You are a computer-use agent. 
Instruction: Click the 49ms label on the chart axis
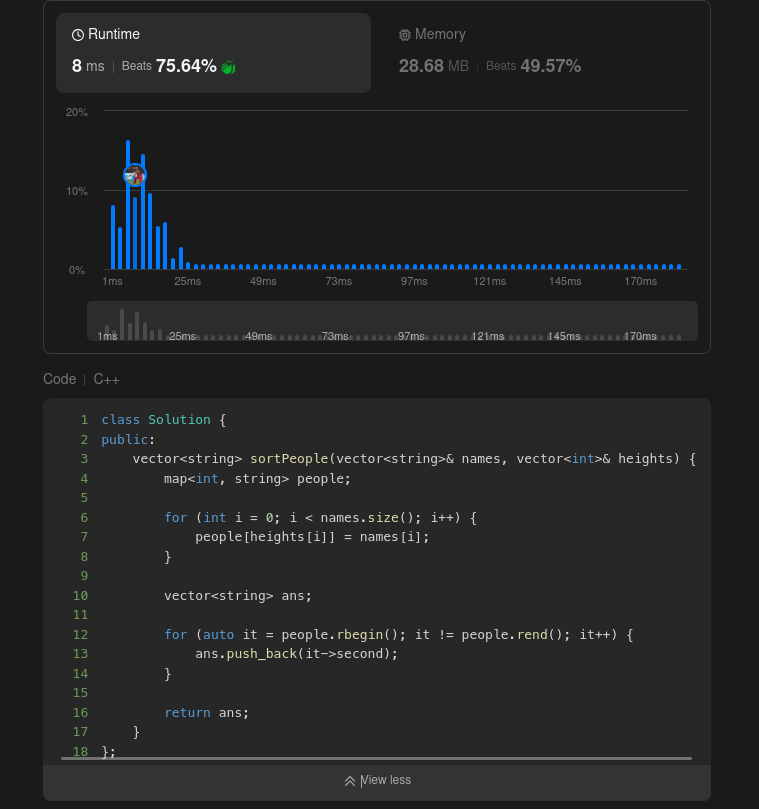(x=263, y=281)
